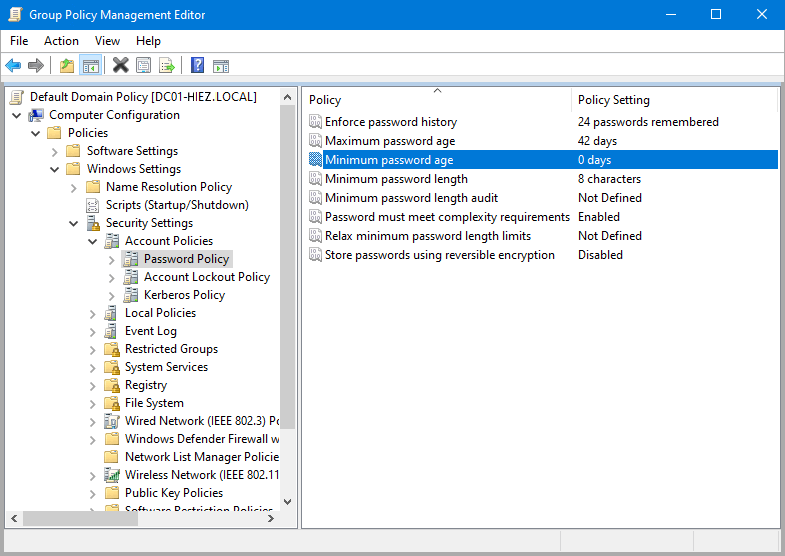The height and width of the screenshot is (556, 785).
Task: Toggle the Show/Hide Action Pane icon
Action: coord(221,66)
